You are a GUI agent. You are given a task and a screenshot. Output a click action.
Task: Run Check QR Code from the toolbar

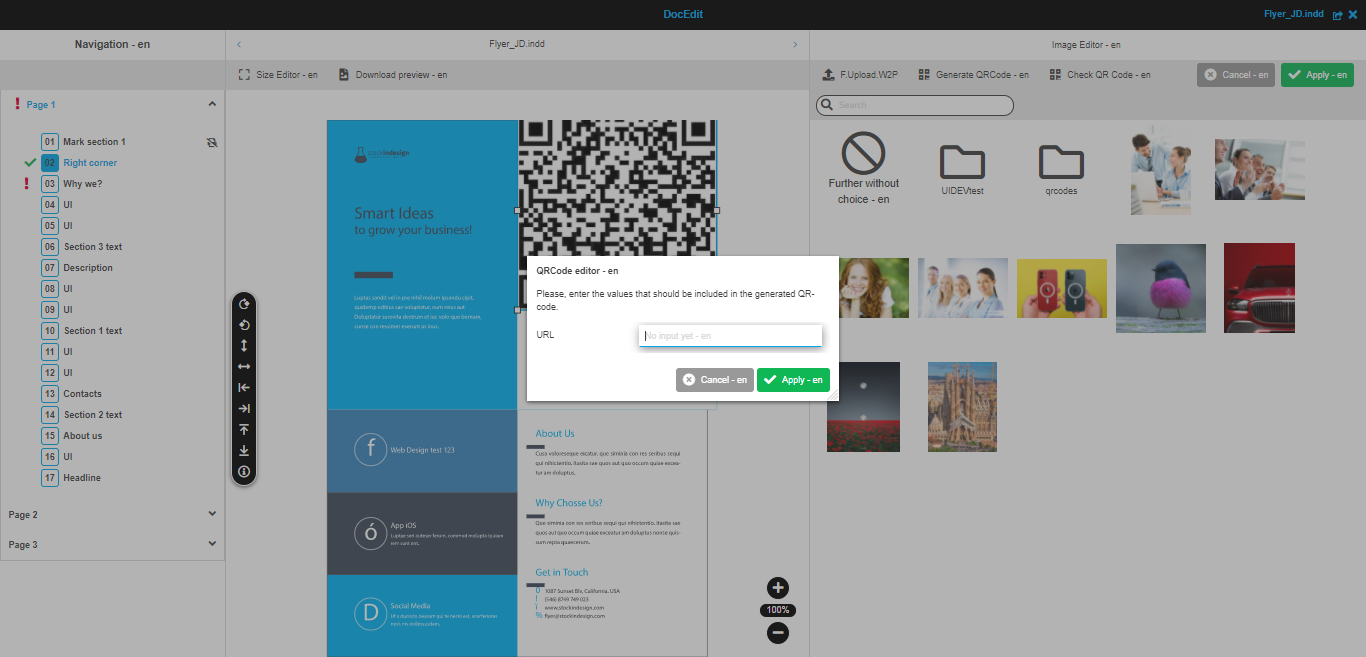1100,74
